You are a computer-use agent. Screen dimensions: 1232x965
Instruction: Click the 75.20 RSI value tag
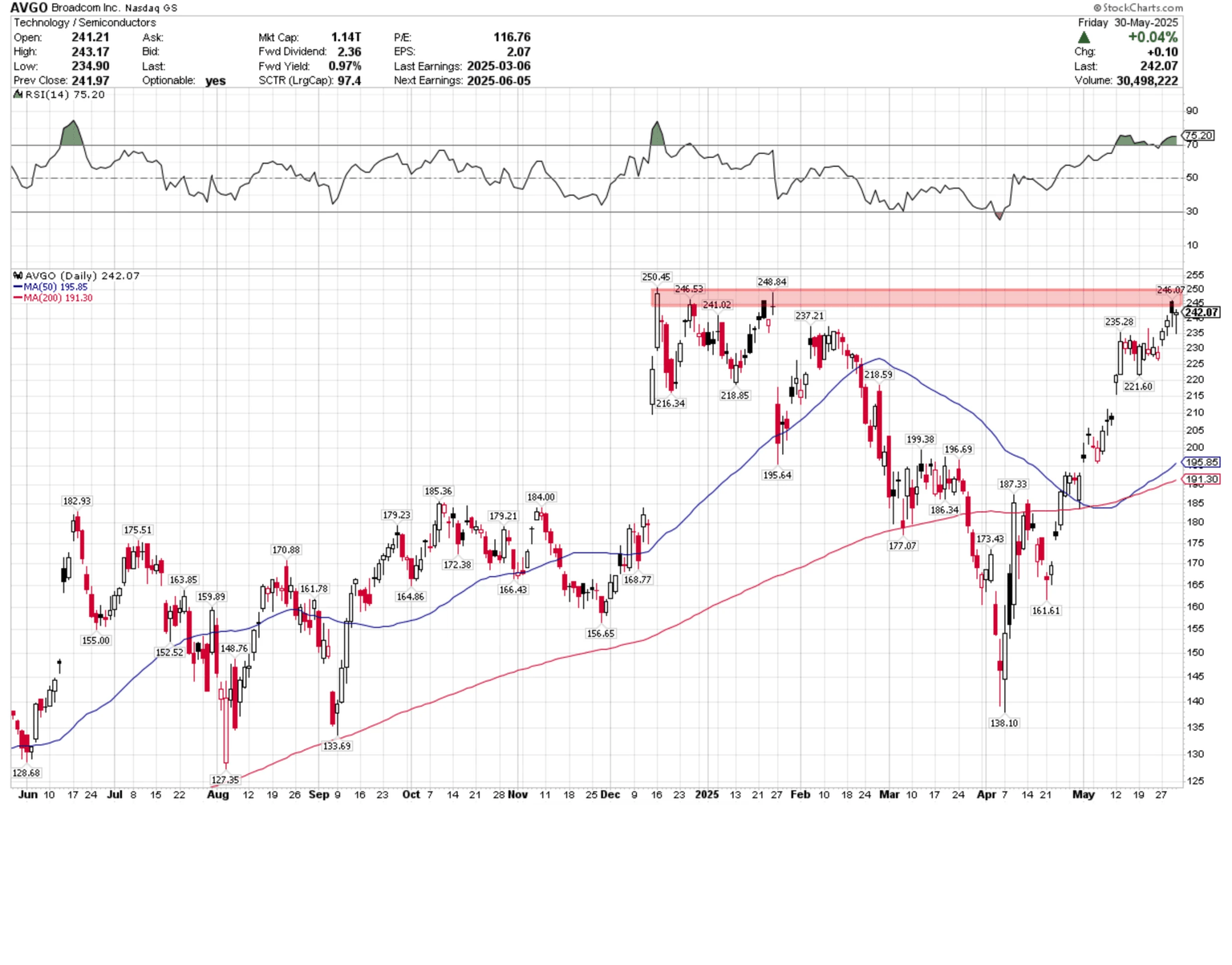click(1198, 136)
